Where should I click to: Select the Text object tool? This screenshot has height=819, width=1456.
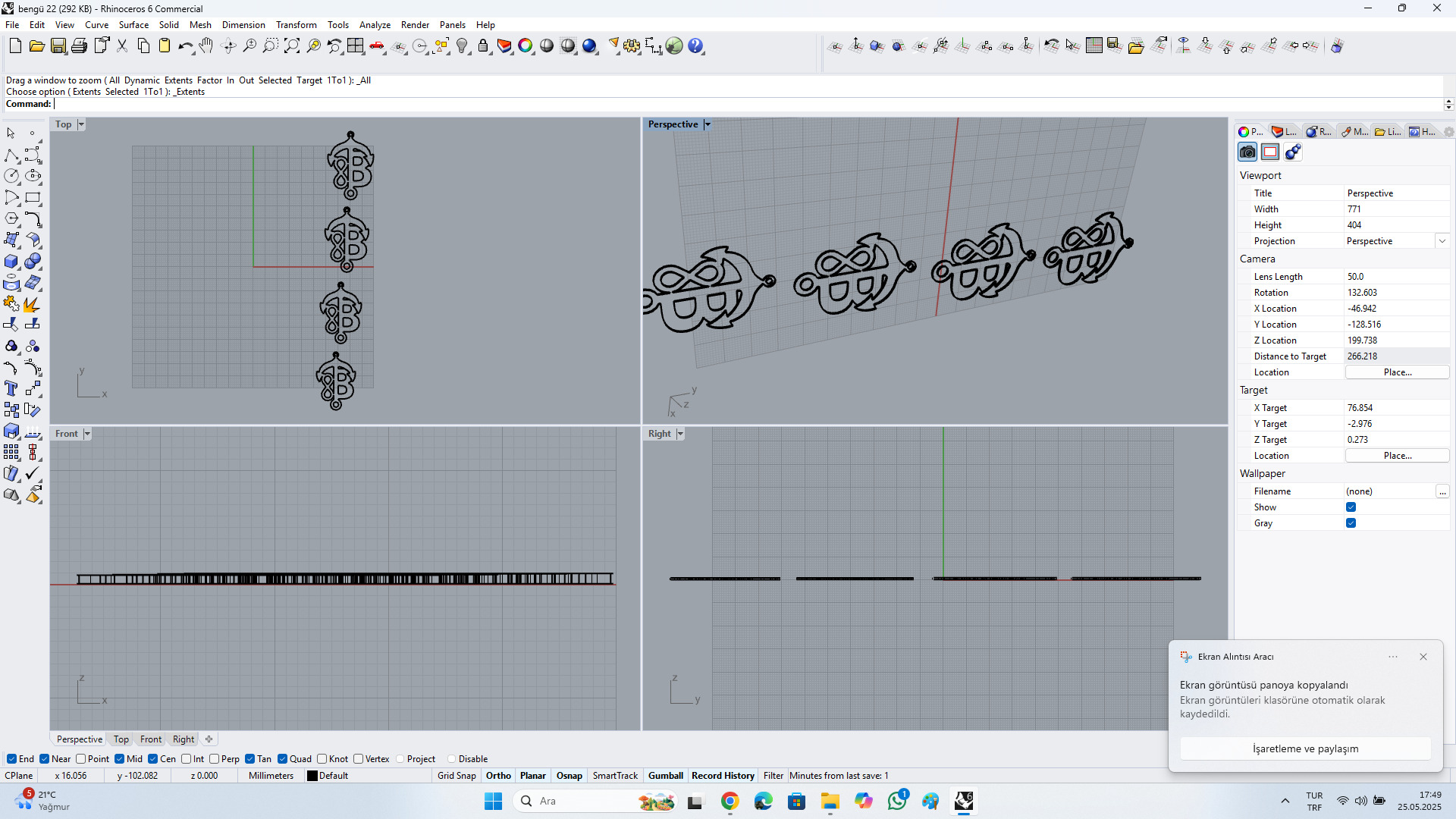tap(11, 389)
